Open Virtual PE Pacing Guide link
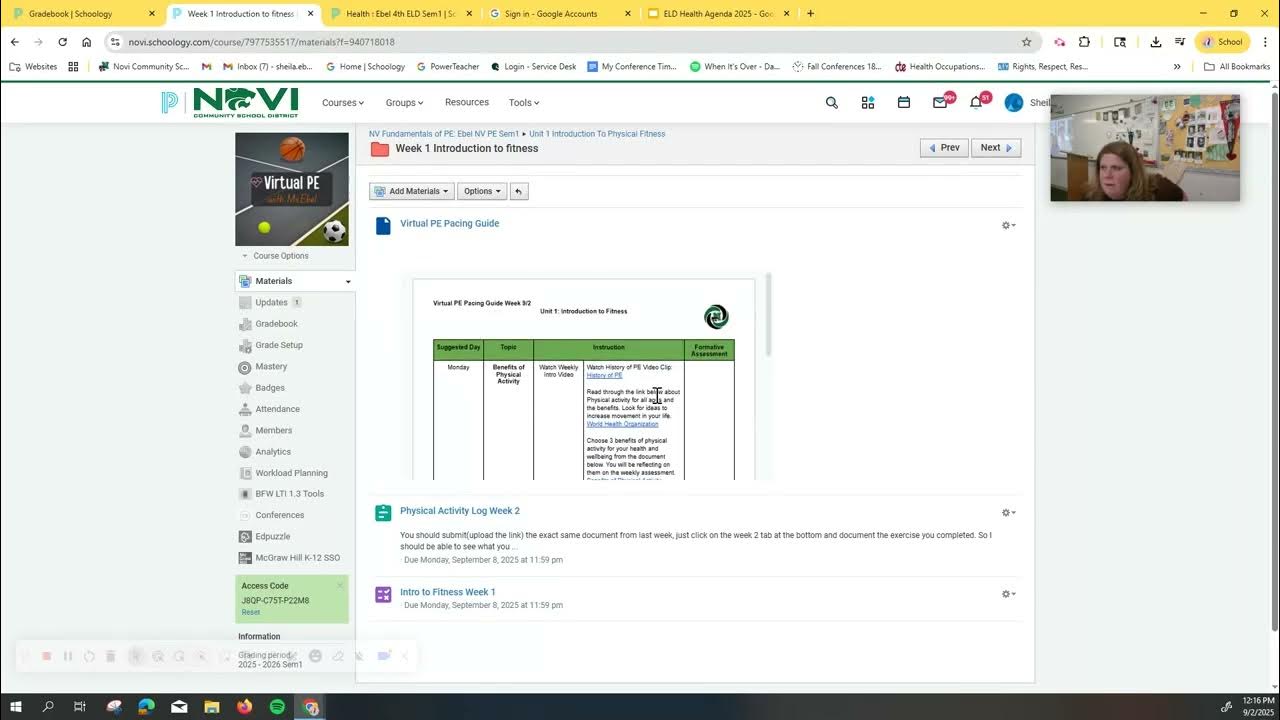 (449, 224)
